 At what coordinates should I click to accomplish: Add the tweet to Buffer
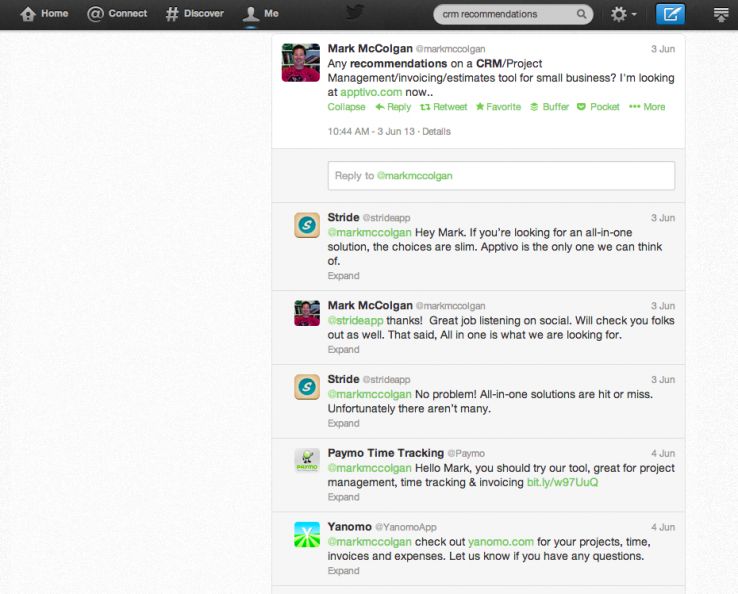tap(549, 107)
